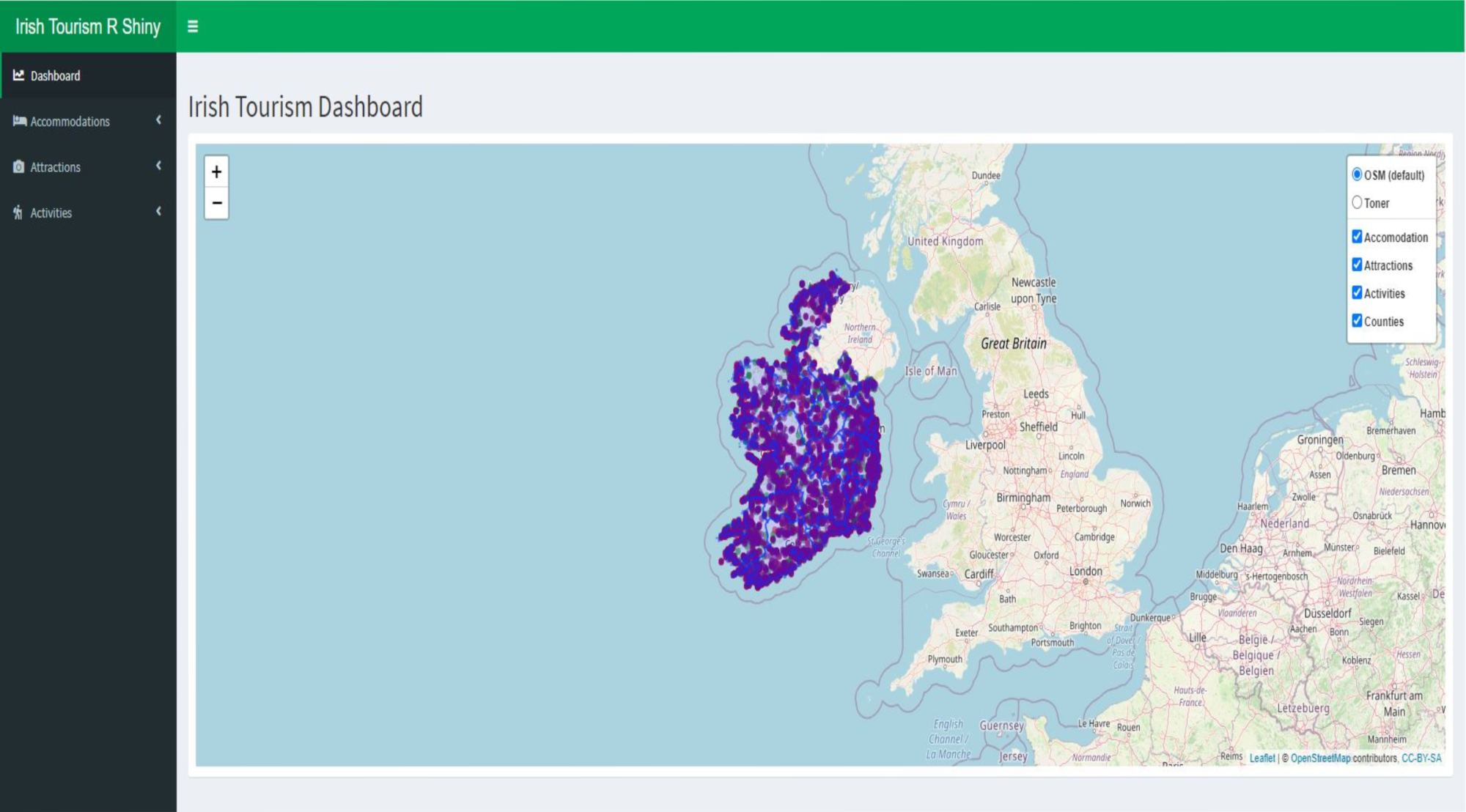Viewport: 1466px width, 812px height.
Task: Open the Leaflet attribution link
Action: click(1261, 758)
